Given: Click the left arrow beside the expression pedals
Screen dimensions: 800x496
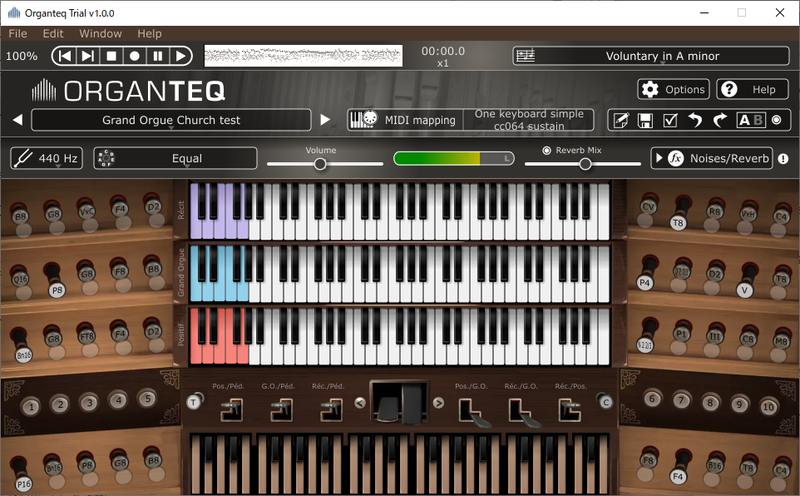Looking at the screenshot, I should (360, 403).
